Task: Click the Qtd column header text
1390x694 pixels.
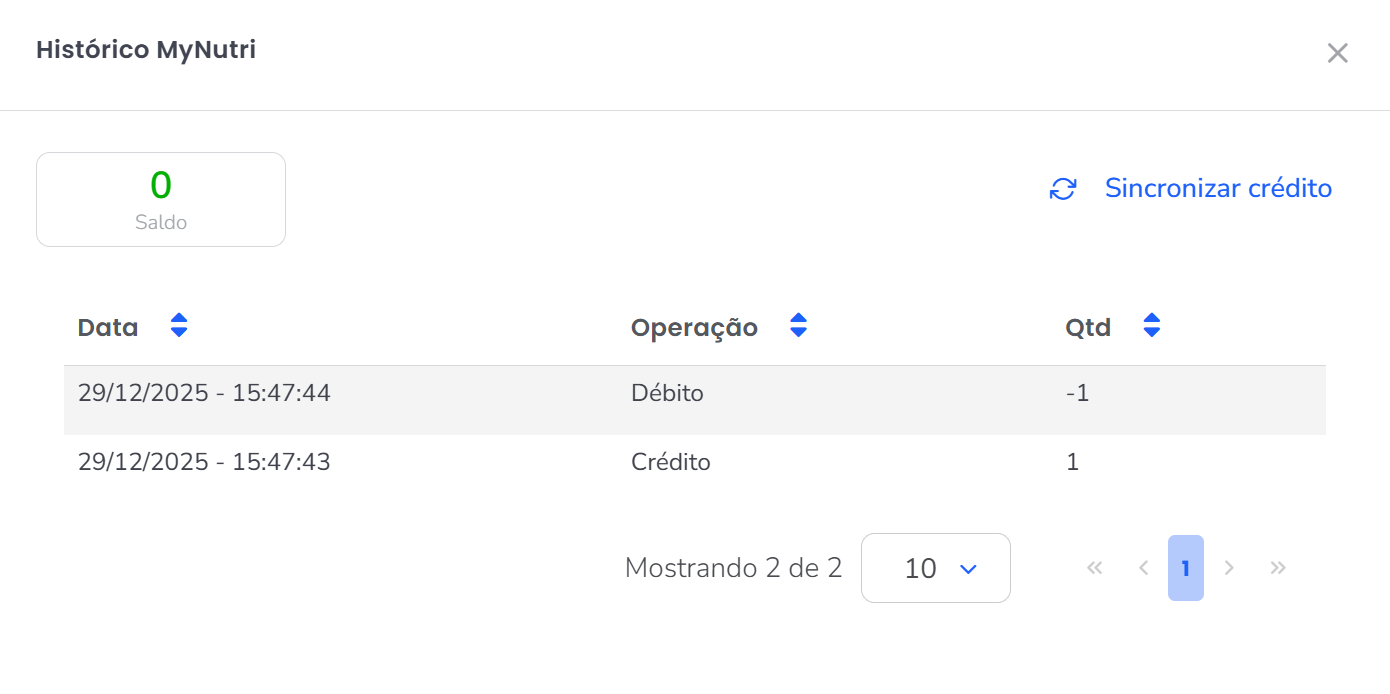Action: [1088, 327]
